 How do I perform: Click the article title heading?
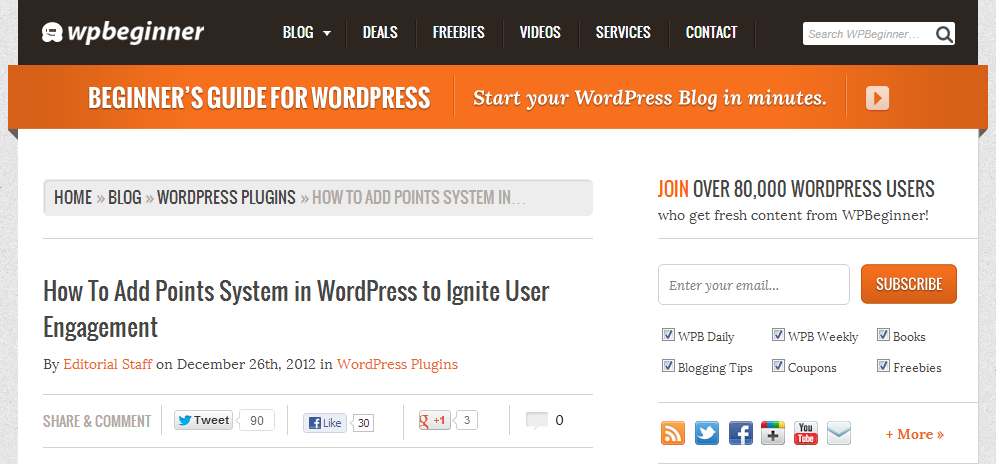tap(297, 310)
